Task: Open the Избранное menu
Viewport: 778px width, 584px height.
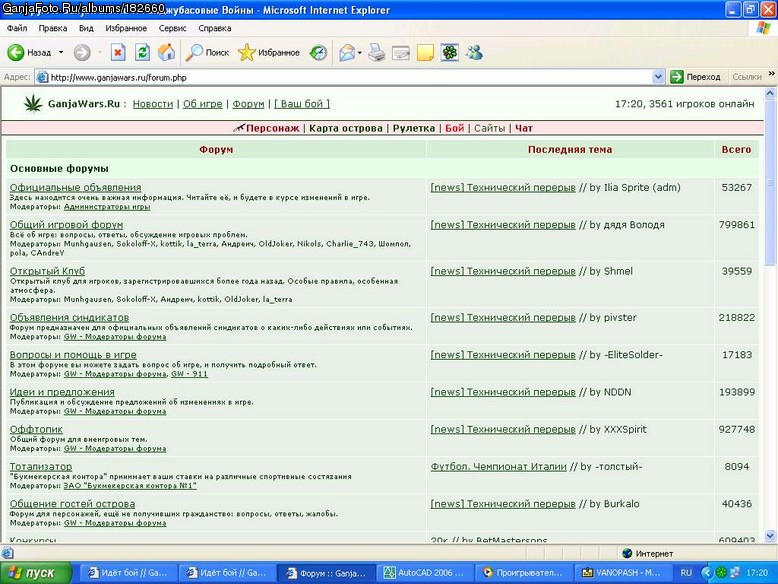Action: (x=126, y=28)
